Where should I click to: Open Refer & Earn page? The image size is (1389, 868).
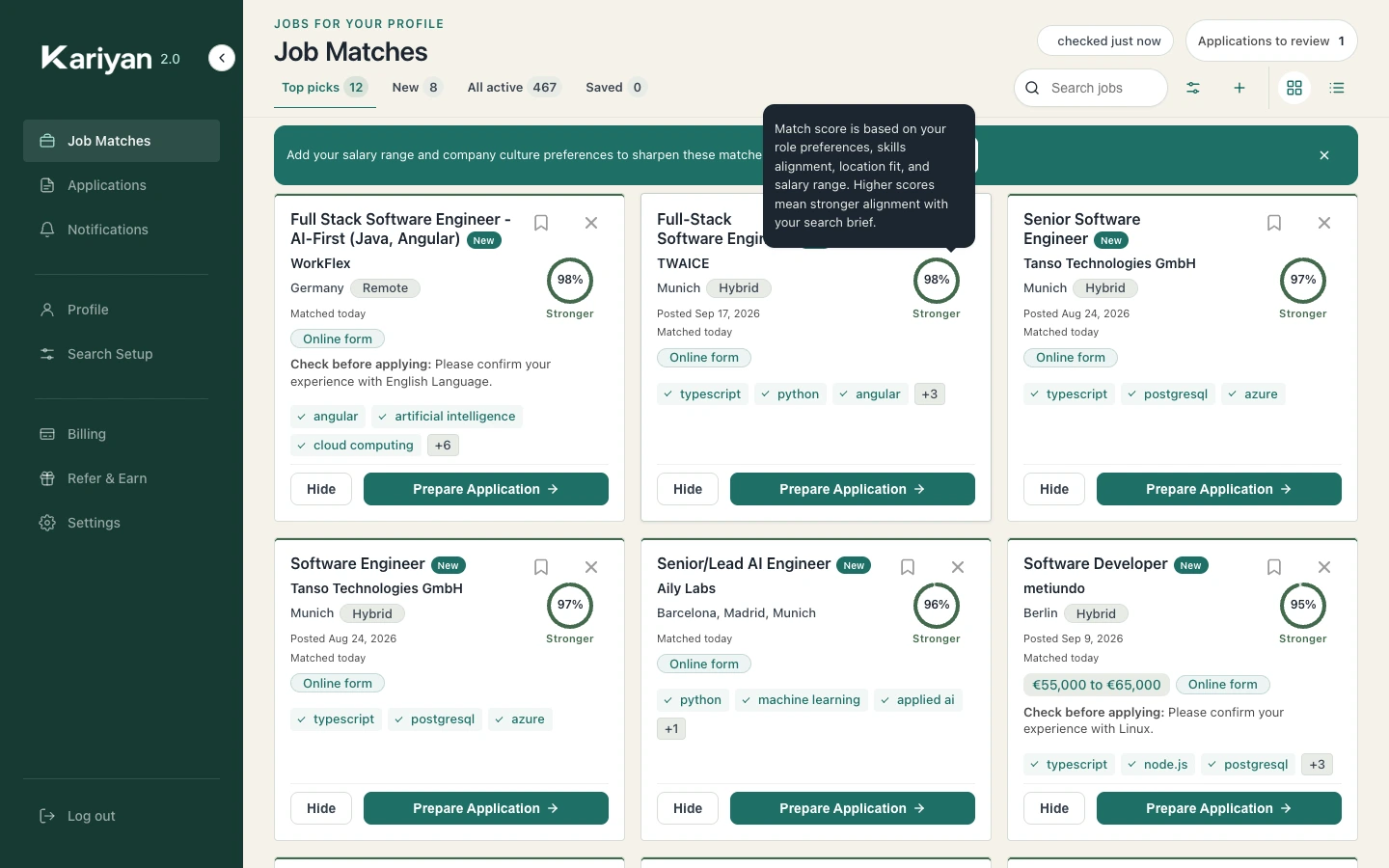[x=122, y=478]
